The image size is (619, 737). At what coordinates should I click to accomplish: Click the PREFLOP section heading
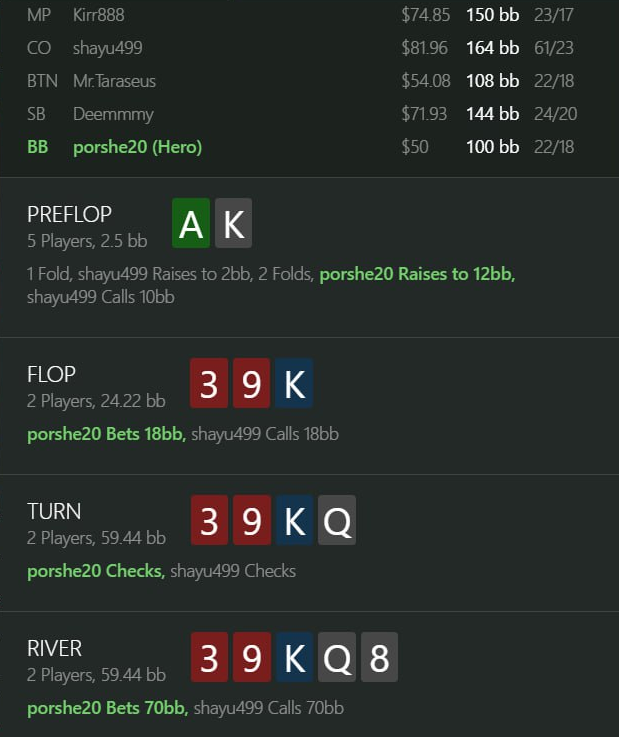click(70, 214)
